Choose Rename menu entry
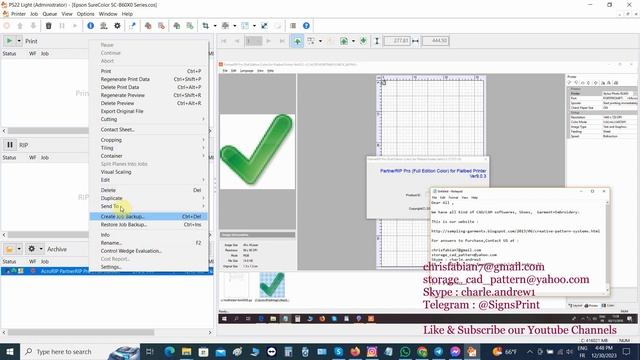 pyautogui.click(x=148, y=243)
